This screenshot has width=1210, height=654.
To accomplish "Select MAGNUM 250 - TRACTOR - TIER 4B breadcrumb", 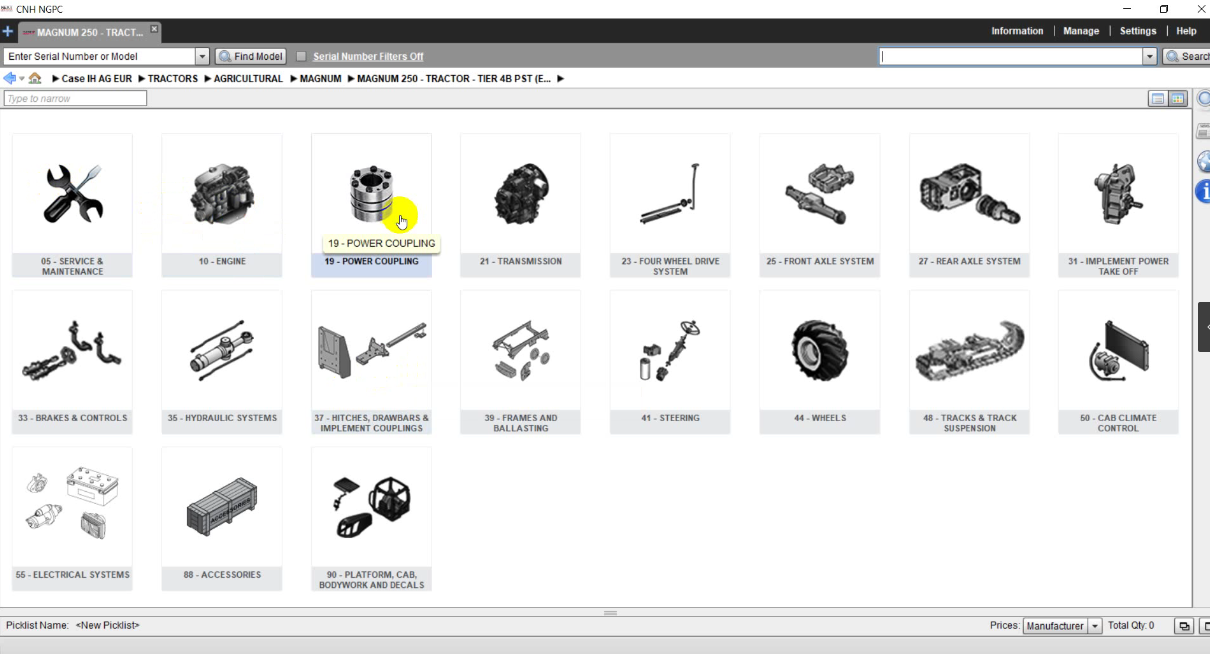I will coord(454,79).
